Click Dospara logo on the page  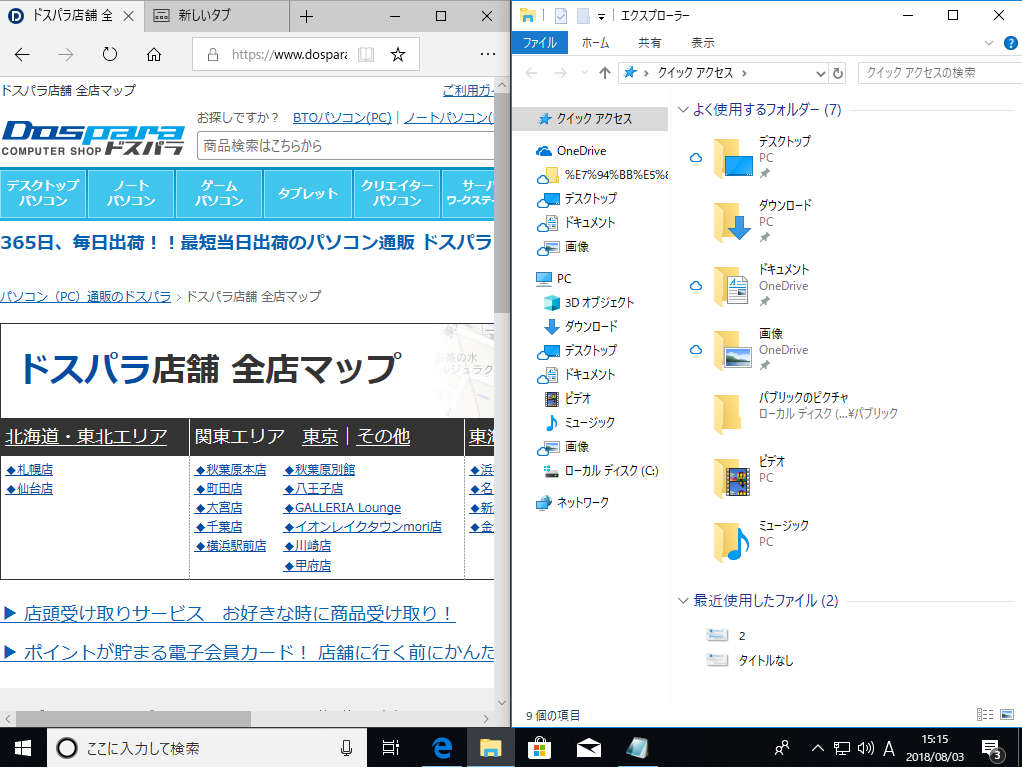tap(93, 138)
